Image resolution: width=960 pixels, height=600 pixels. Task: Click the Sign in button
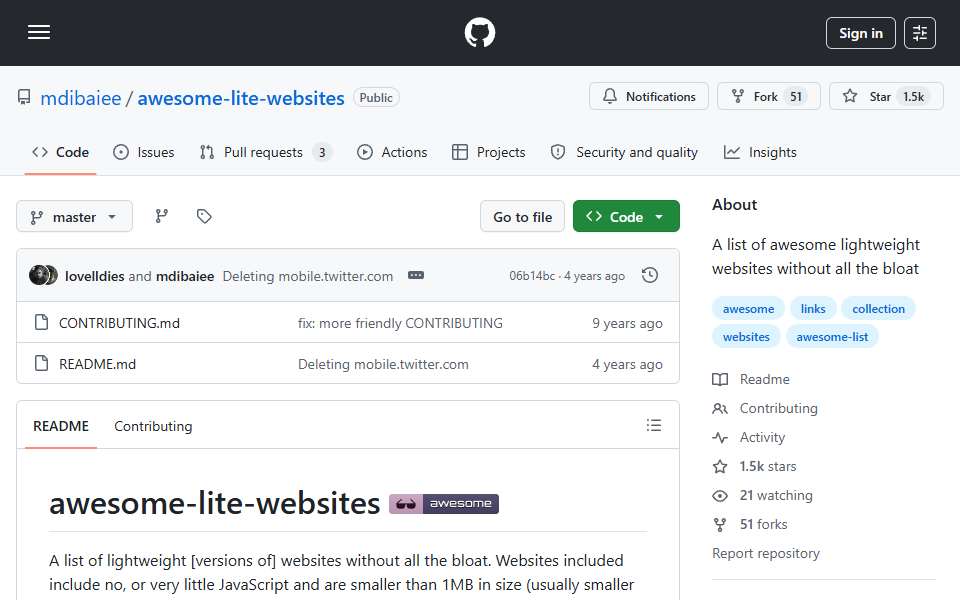click(x=860, y=33)
